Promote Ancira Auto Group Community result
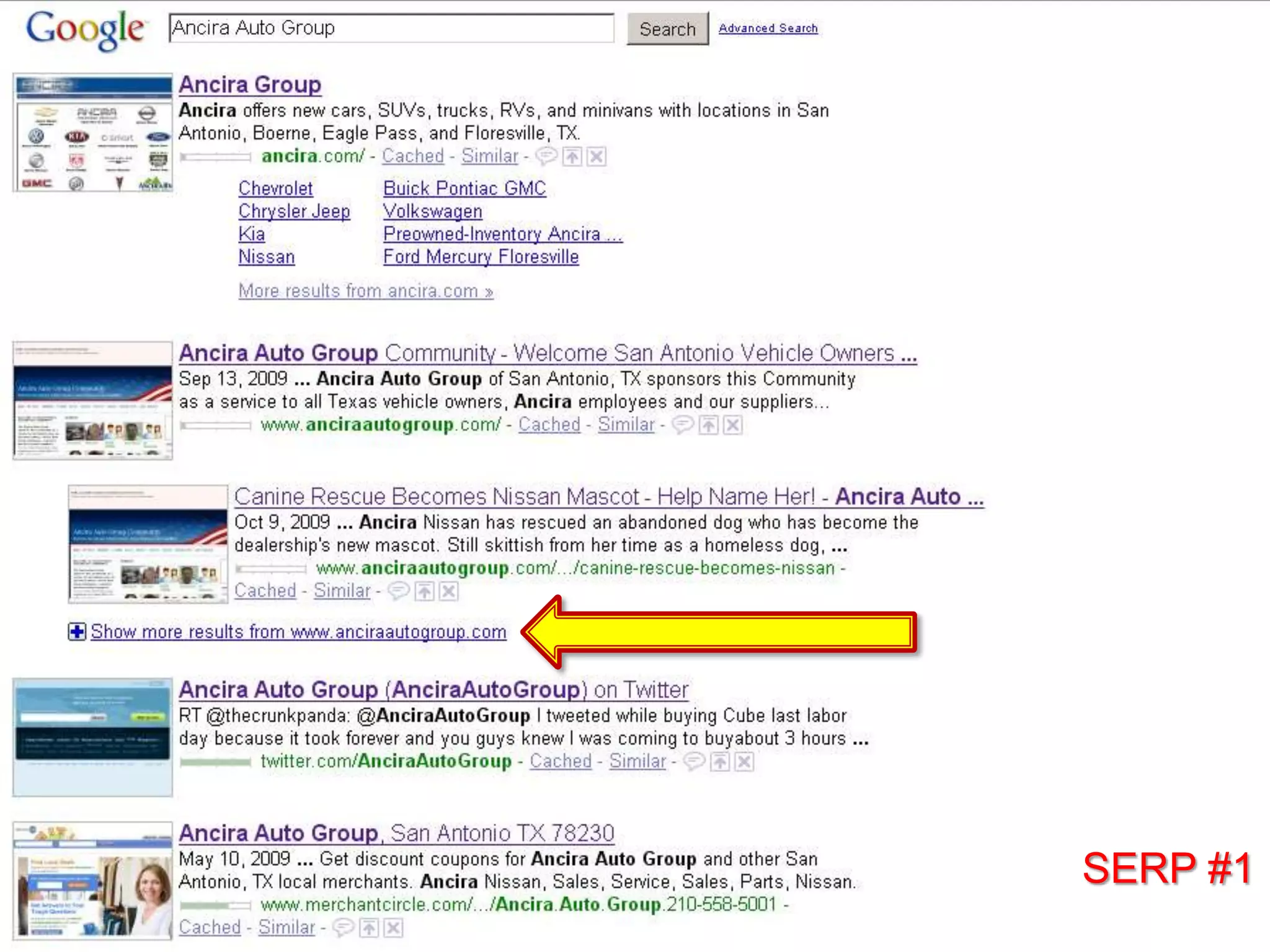This screenshot has height=952, width=1270. pyautogui.click(x=708, y=425)
